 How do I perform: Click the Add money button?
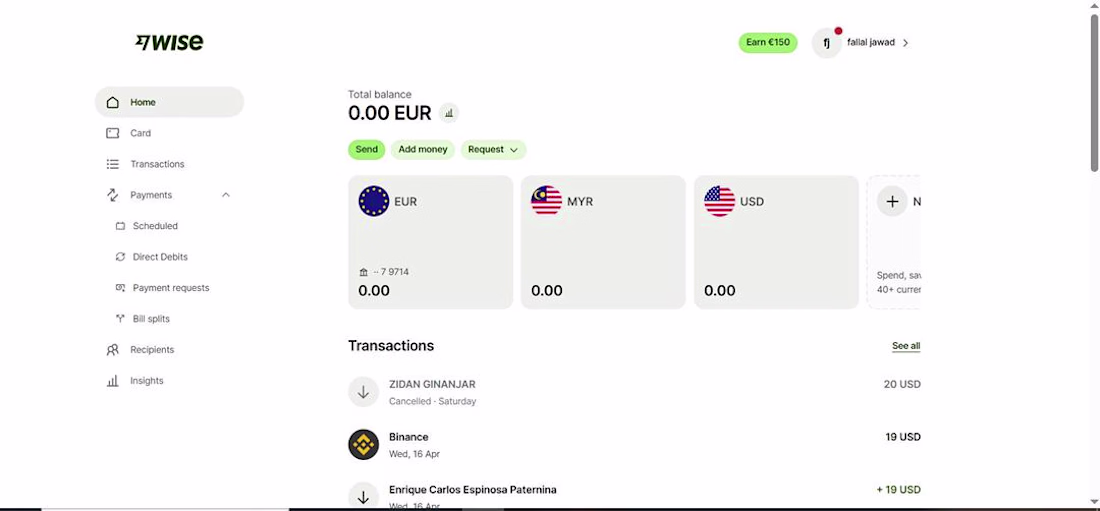423,150
